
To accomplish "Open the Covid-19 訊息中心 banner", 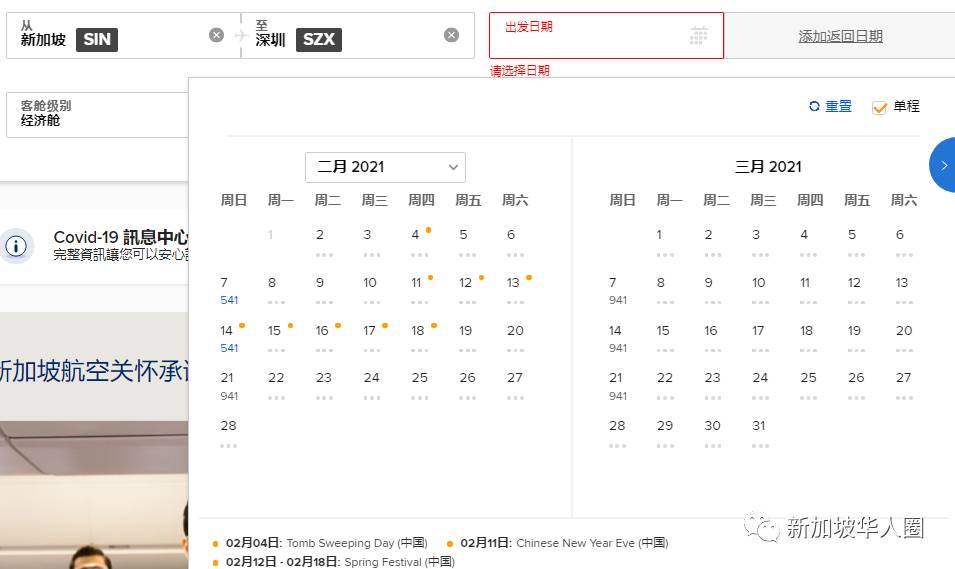I will tap(94, 246).
